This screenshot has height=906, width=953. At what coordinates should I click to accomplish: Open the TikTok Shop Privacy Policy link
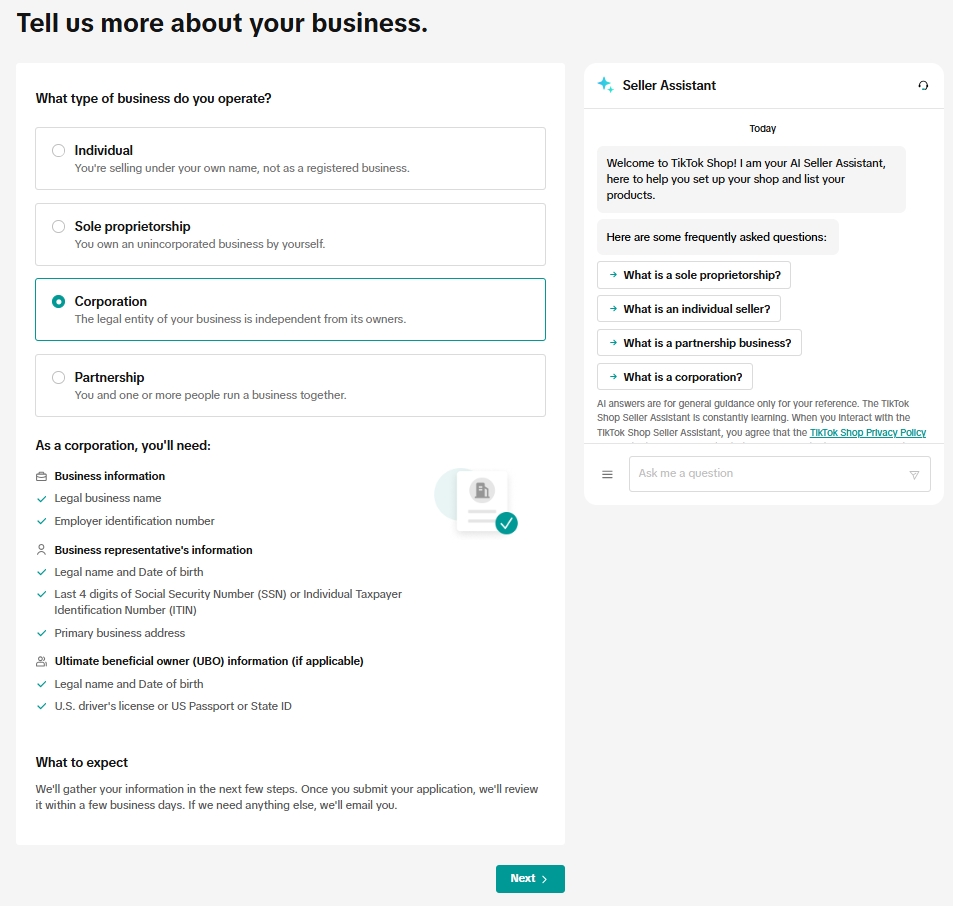867,433
